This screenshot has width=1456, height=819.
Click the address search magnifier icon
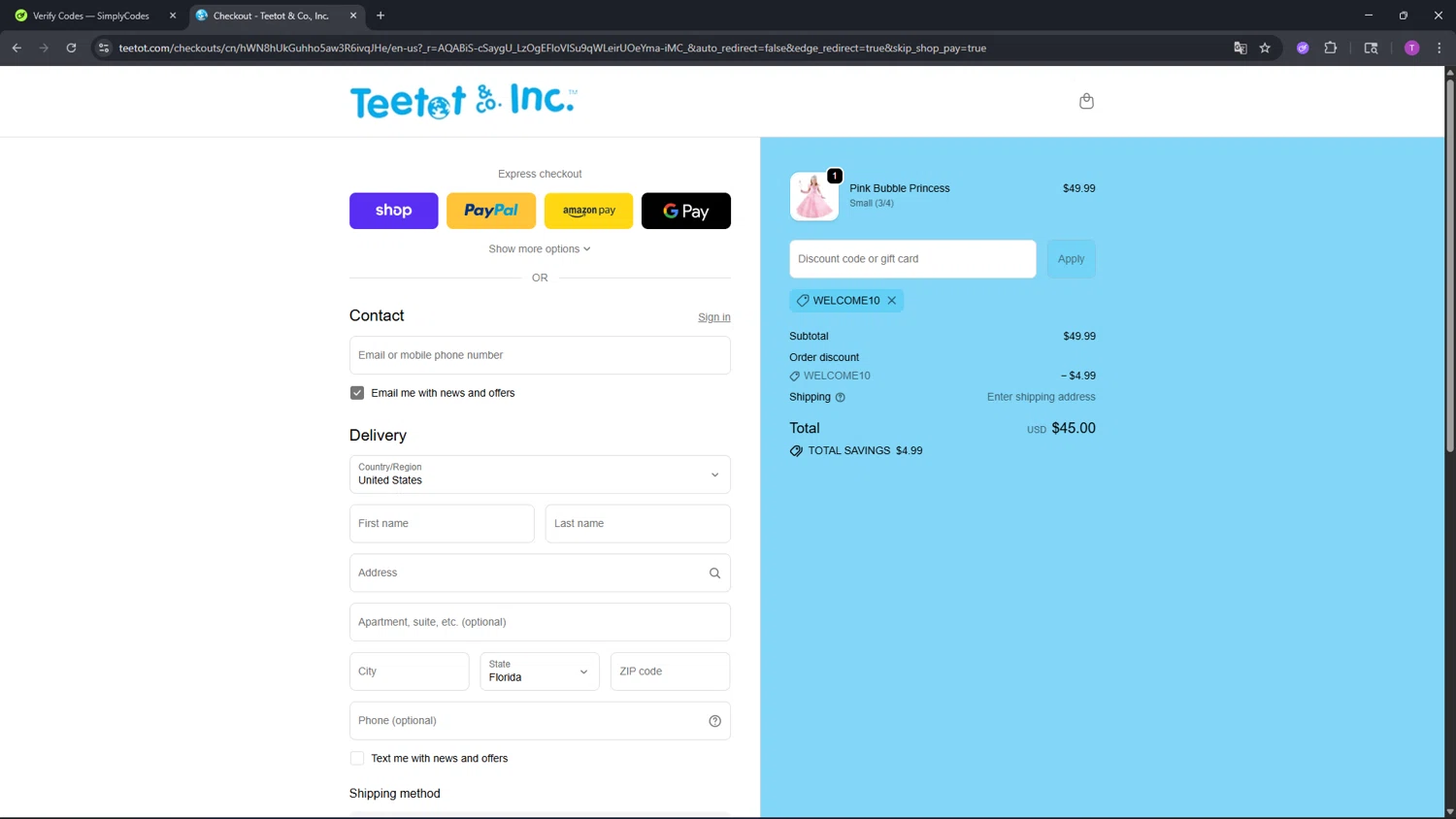(714, 573)
